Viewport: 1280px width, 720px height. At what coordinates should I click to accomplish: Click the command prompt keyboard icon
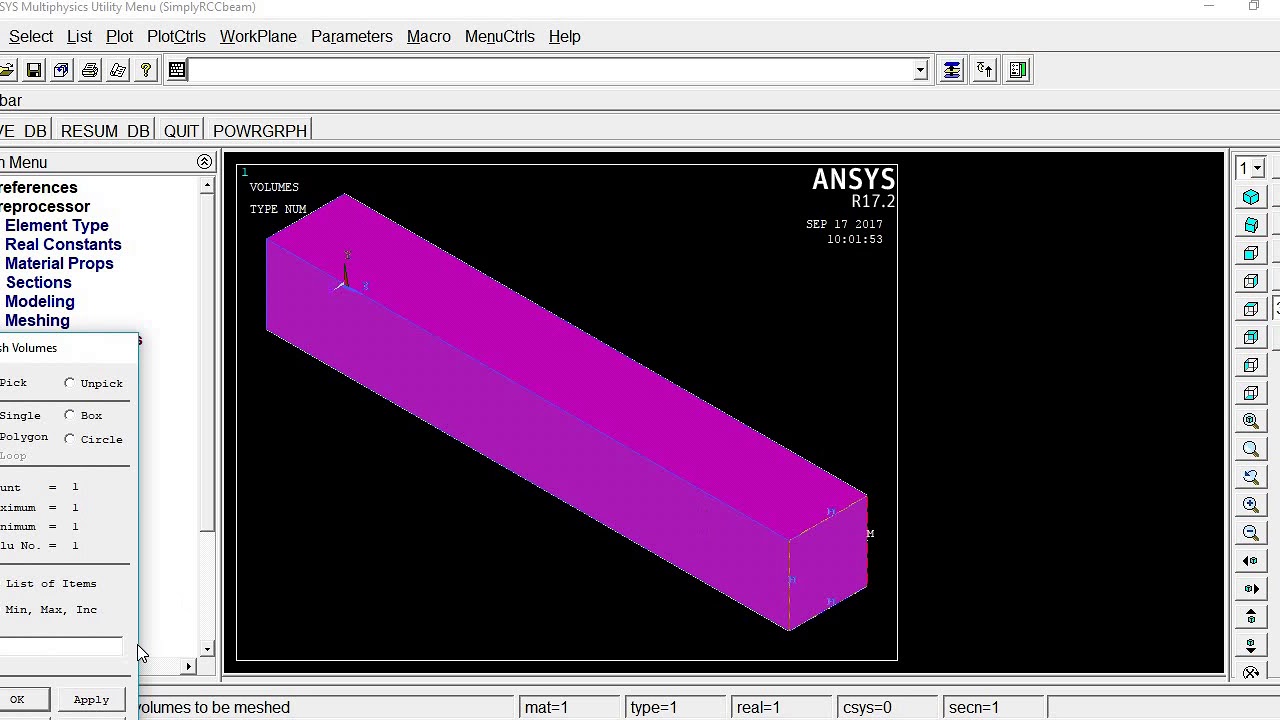coord(177,70)
